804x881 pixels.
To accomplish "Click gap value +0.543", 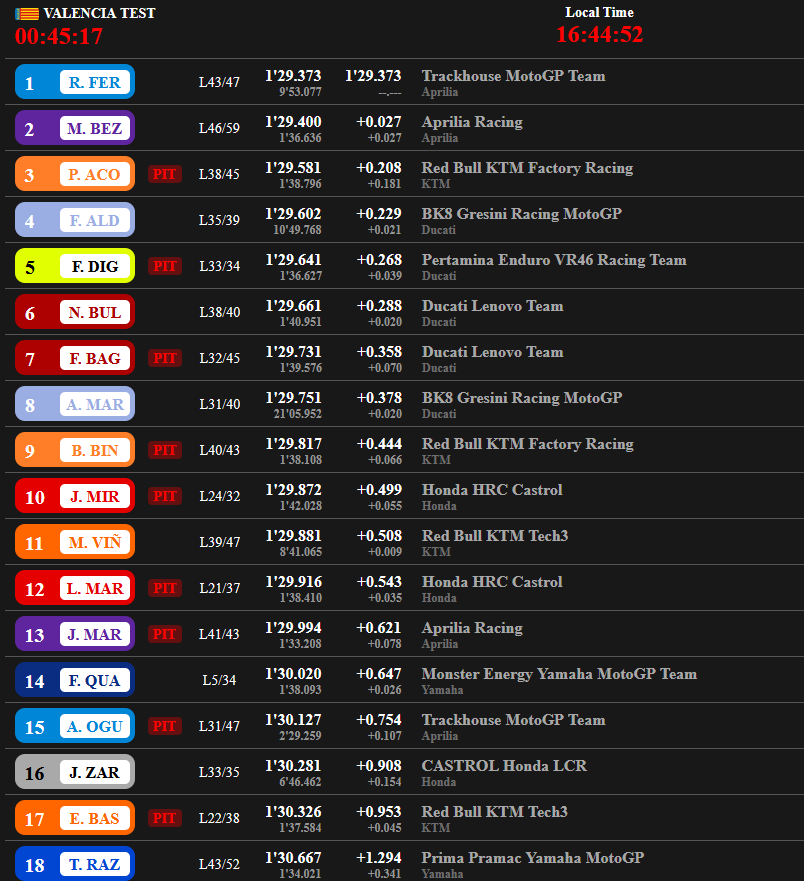I will click(x=379, y=582).
